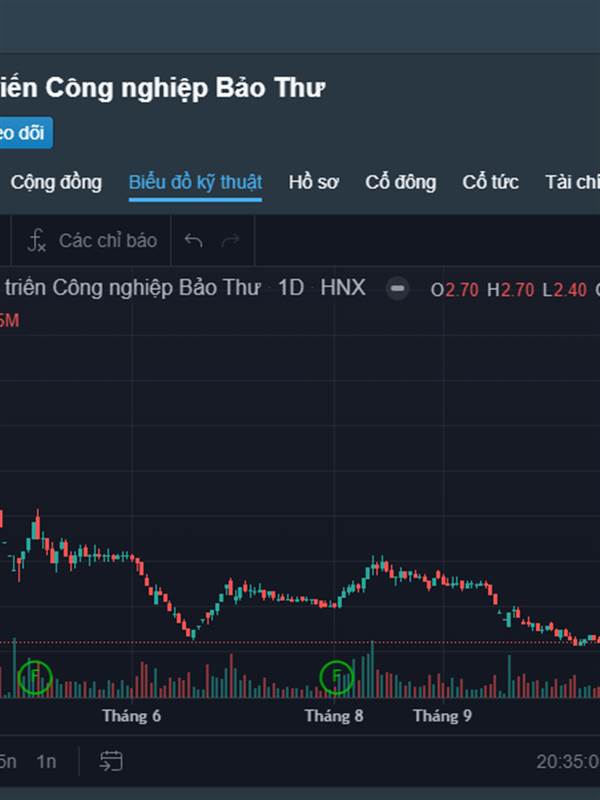The width and height of the screenshot is (600, 800).
Task: Open the Cổ đông tab
Action: click(401, 182)
